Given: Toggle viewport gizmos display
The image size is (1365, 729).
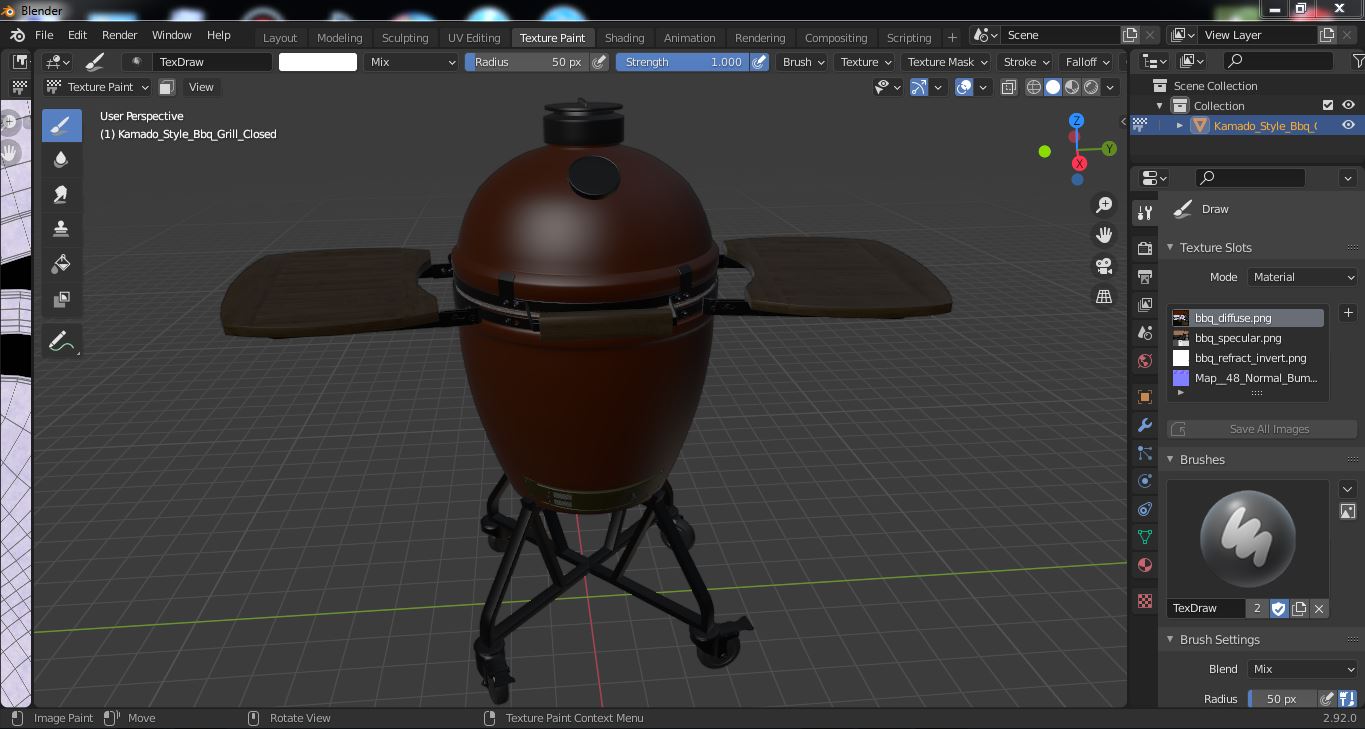Looking at the screenshot, I should [x=919, y=87].
